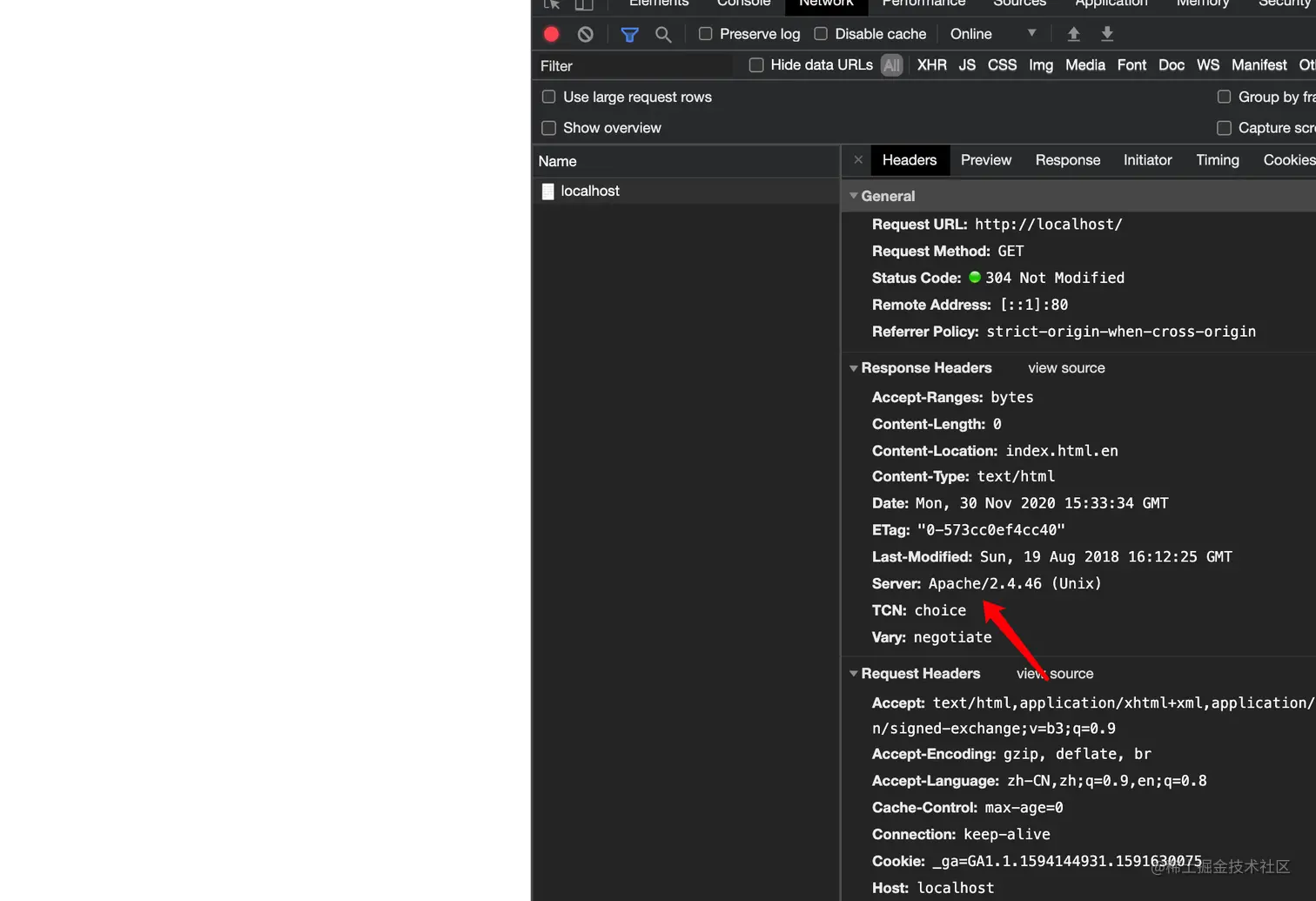The width and height of the screenshot is (1316, 901).
Task: Filter requests by Doc type
Action: point(1172,65)
